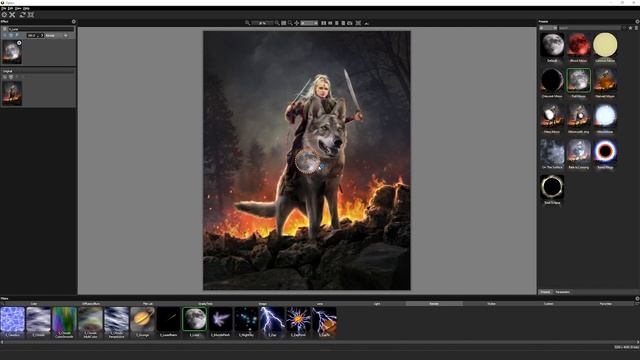Screen dimensions: 640x360
Task: Switch to the Color filter category
Action: 34,304
